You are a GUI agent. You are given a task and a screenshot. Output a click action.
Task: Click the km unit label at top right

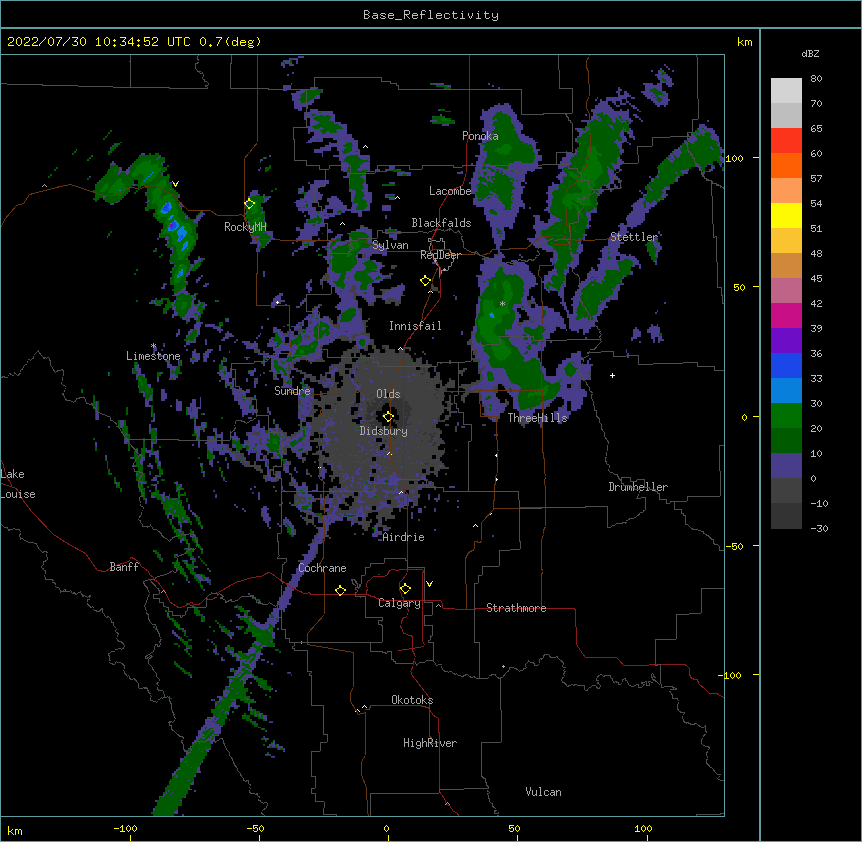(744, 42)
